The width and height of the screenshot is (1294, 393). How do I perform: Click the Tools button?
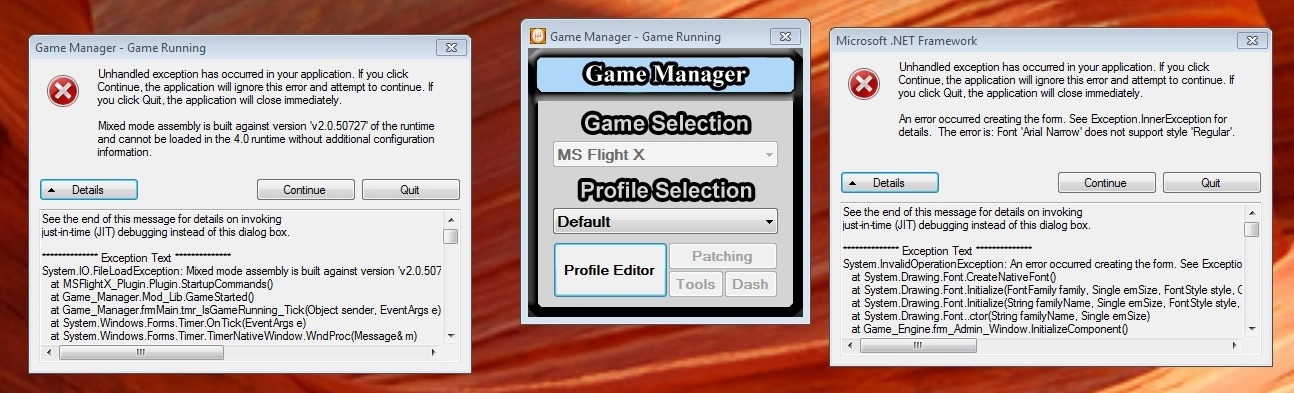click(696, 284)
